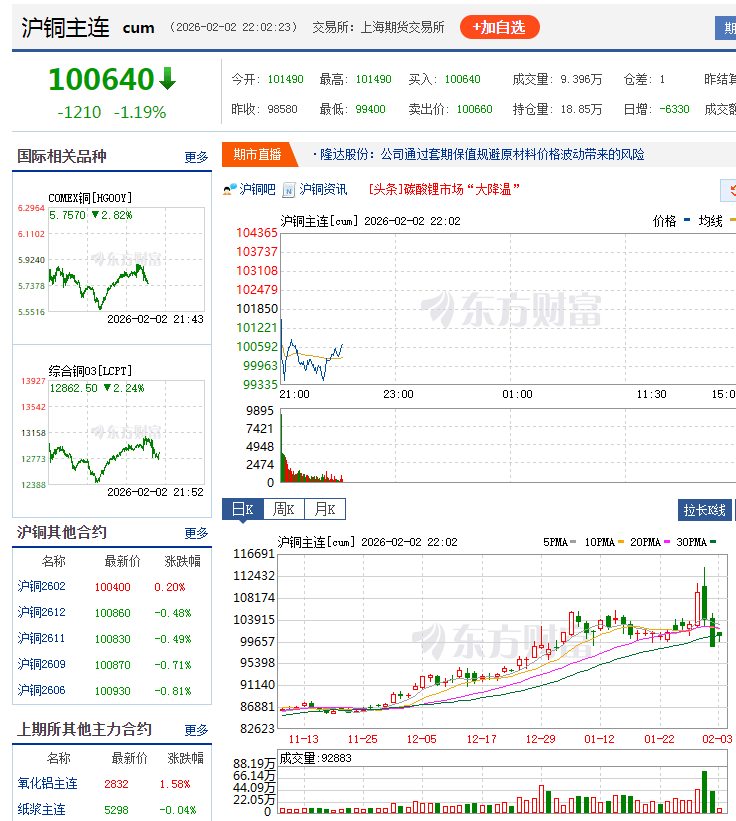Click the 成交量 value 9.396万

tap(581, 79)
